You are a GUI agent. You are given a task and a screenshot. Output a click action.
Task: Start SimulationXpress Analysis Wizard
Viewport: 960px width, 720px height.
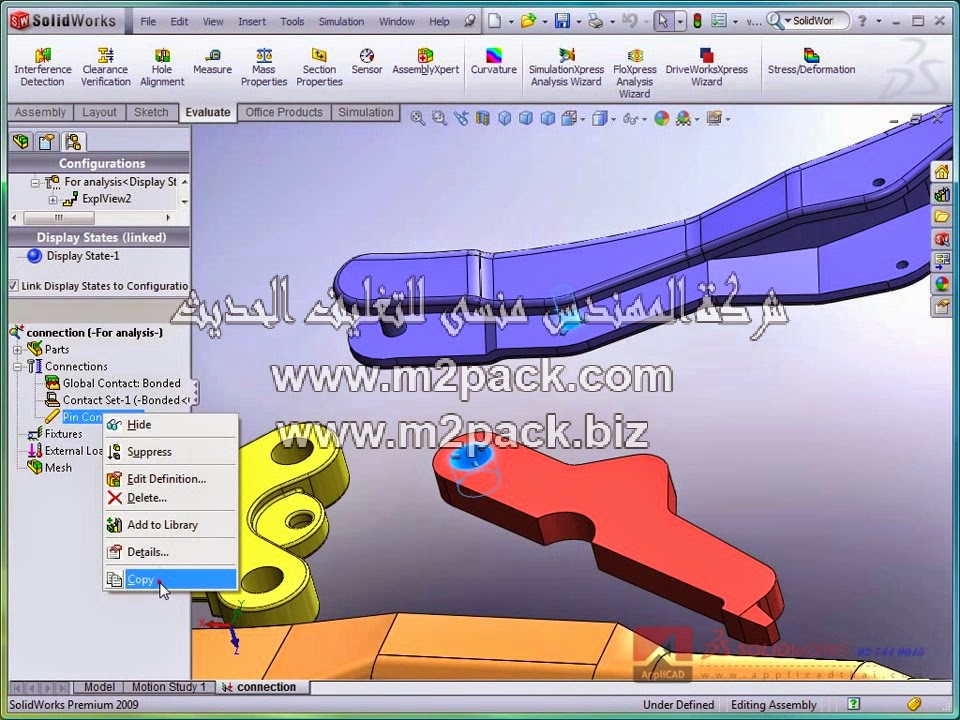click(566, 67)
